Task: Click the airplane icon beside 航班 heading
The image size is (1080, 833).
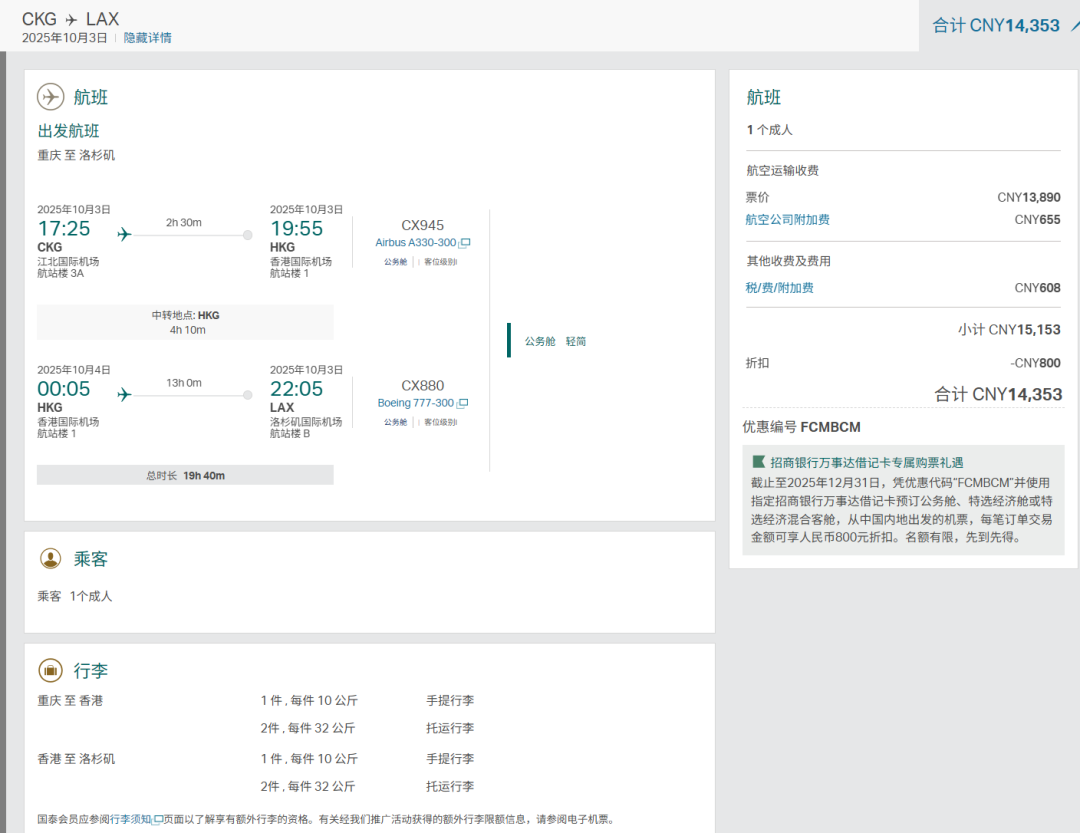Action: (50, 97)
